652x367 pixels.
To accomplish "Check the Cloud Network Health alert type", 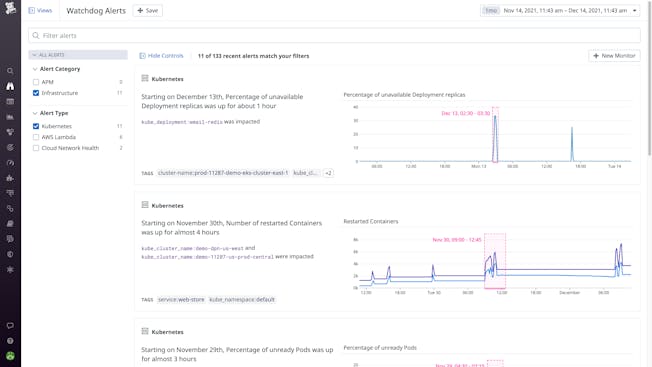I will pos(36,148).
